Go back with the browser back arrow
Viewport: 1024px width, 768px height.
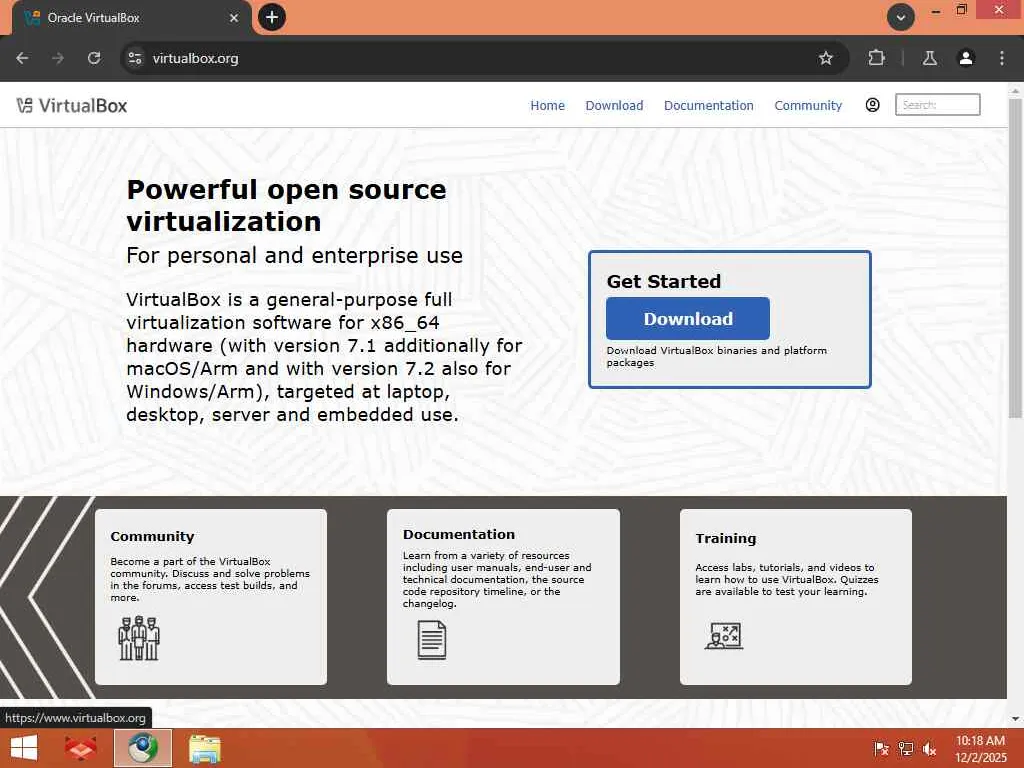click(22, 58)
